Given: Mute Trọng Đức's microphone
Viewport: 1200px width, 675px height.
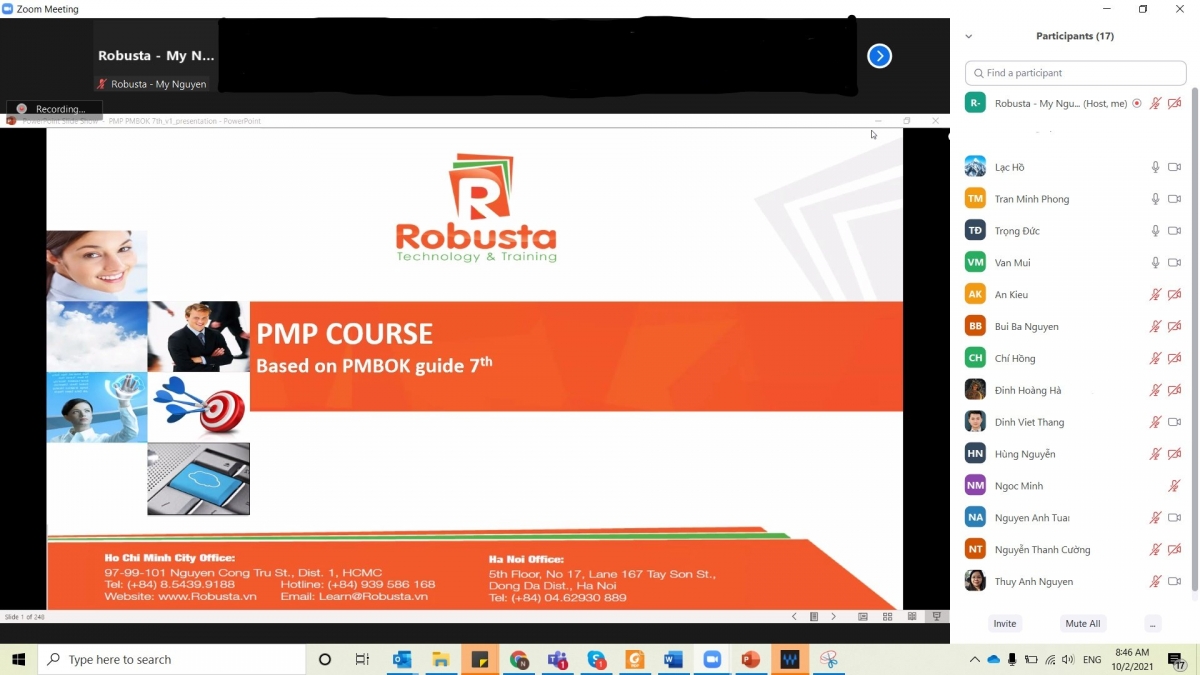Looking at the screenshot, I should point(1155,231).
